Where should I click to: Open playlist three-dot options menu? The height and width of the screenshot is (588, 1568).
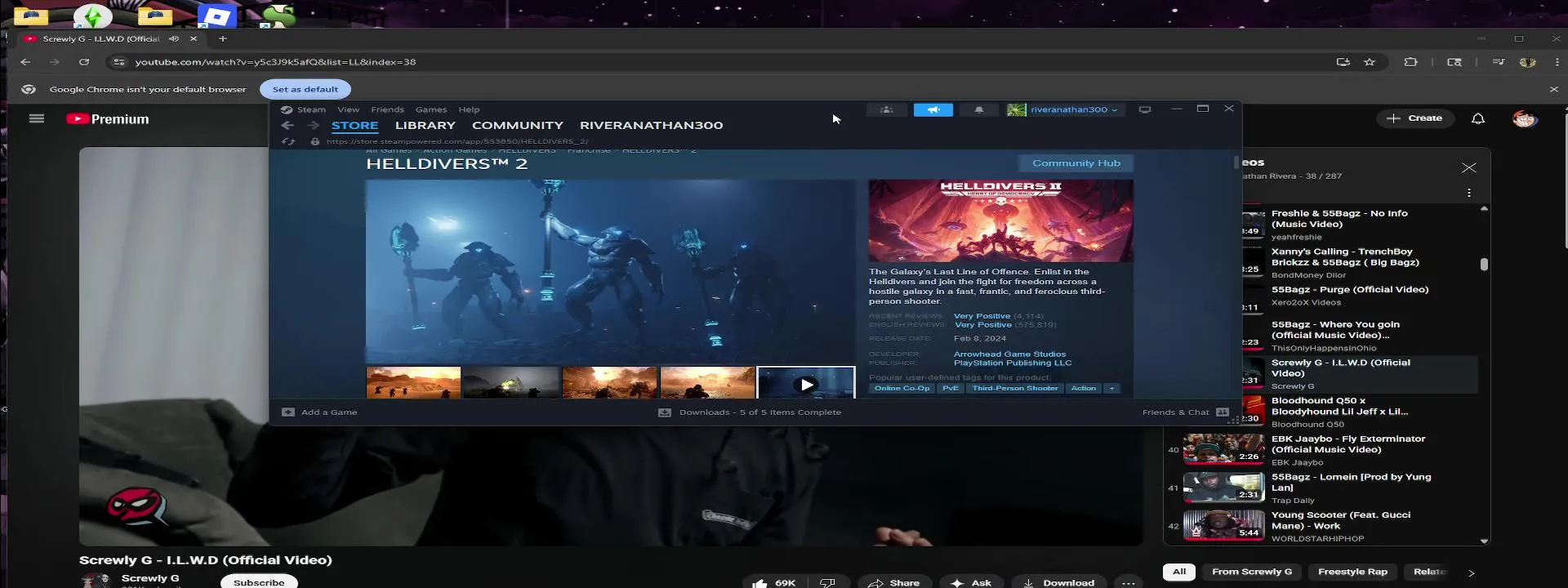(1468, 193)
